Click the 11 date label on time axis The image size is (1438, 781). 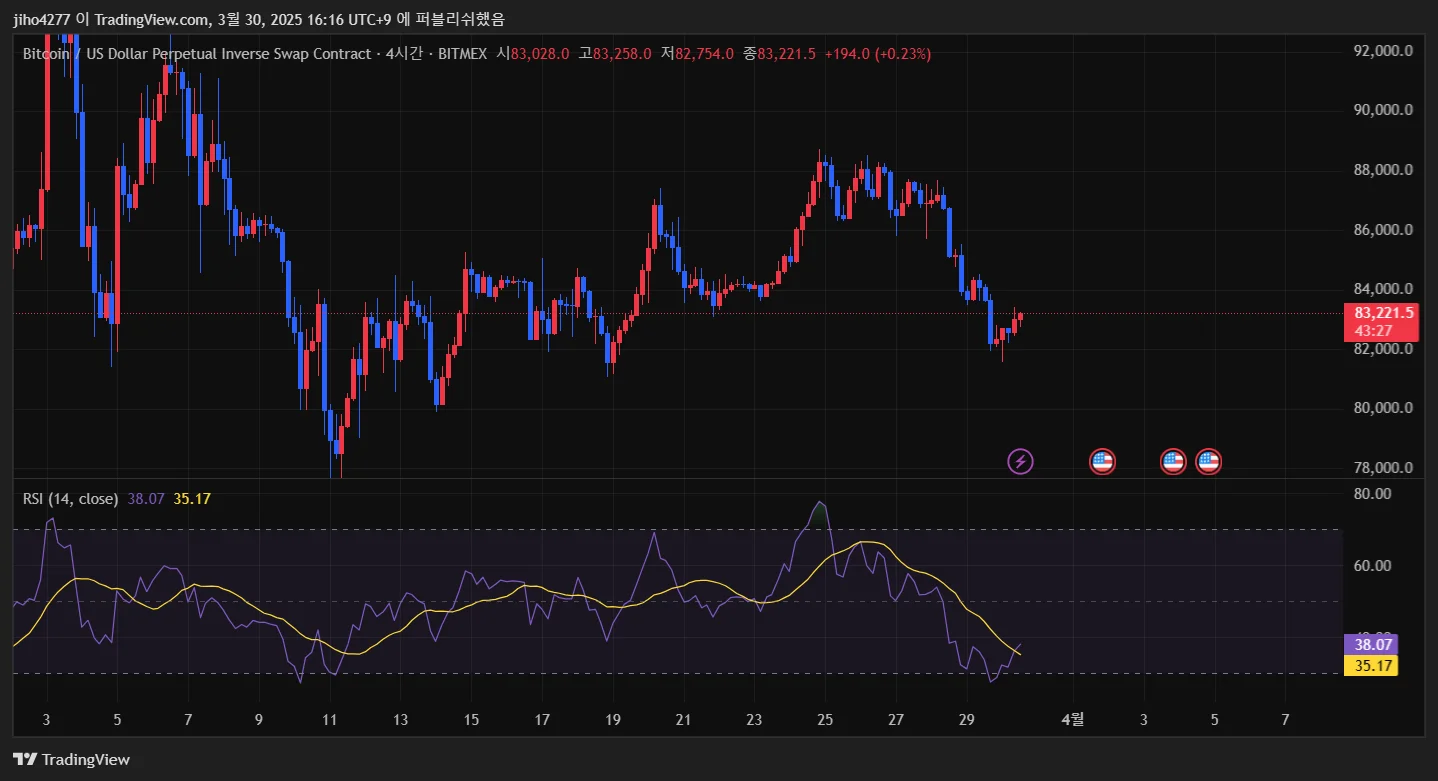point(330,719)
